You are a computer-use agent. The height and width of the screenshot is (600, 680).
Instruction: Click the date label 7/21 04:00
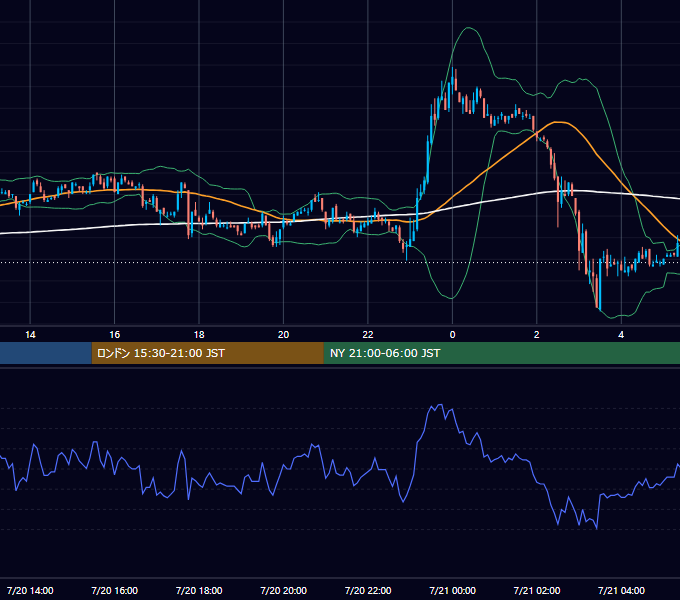tap(621, 590)
